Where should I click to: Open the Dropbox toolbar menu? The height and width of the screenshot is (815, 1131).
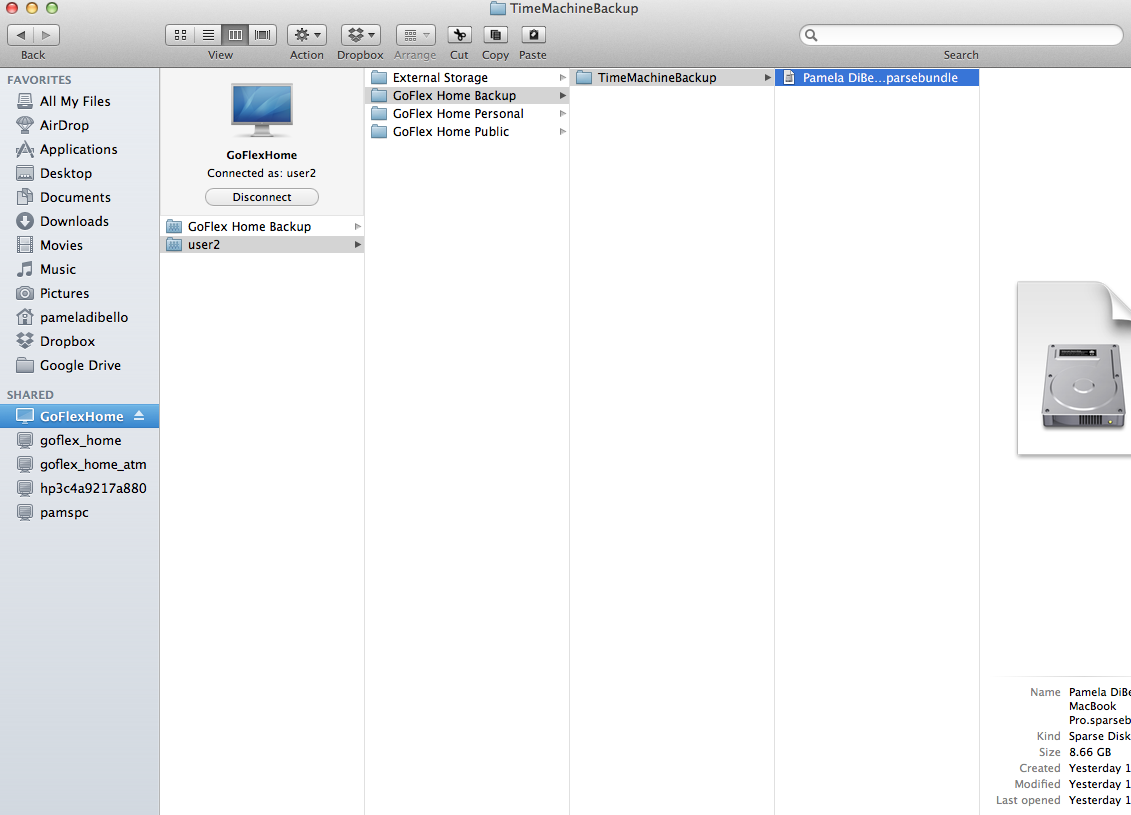tap(360, 35)
